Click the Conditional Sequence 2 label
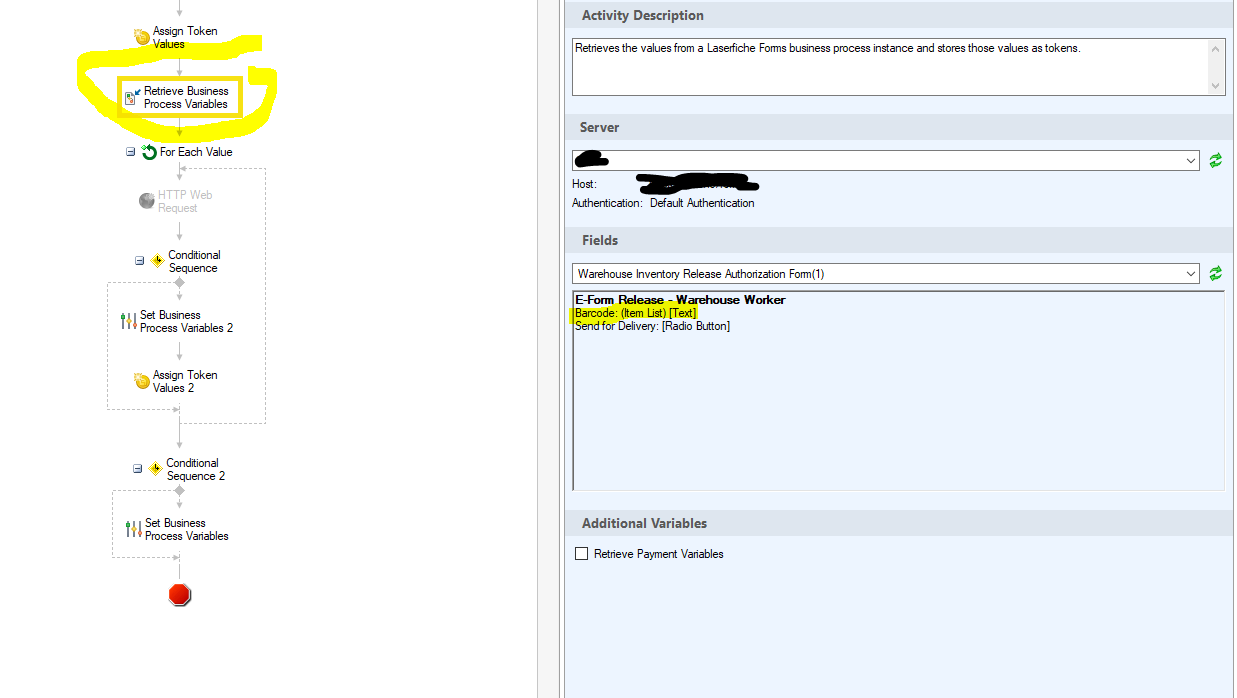 pyautogui.click(x=196, y=469)
